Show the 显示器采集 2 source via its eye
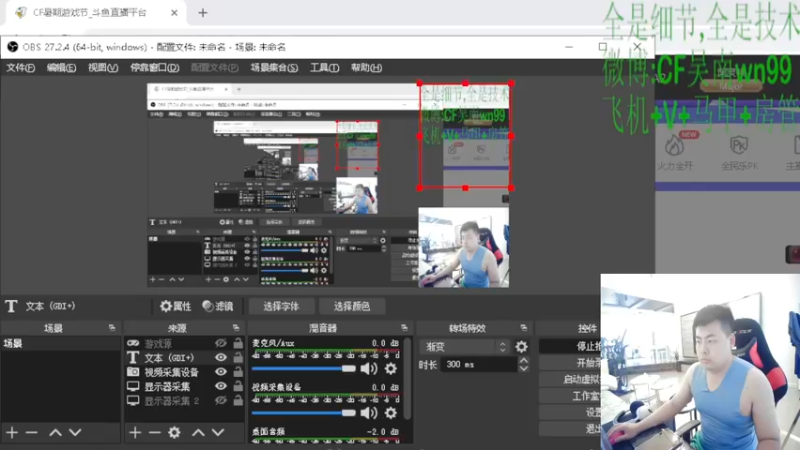 point(220,401)
